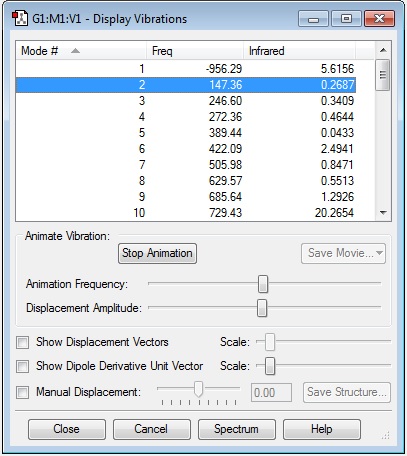Select mode 4 with frequency 272.36
The width and height of the screenshot is (407, 456).
(x=186, y=117)
